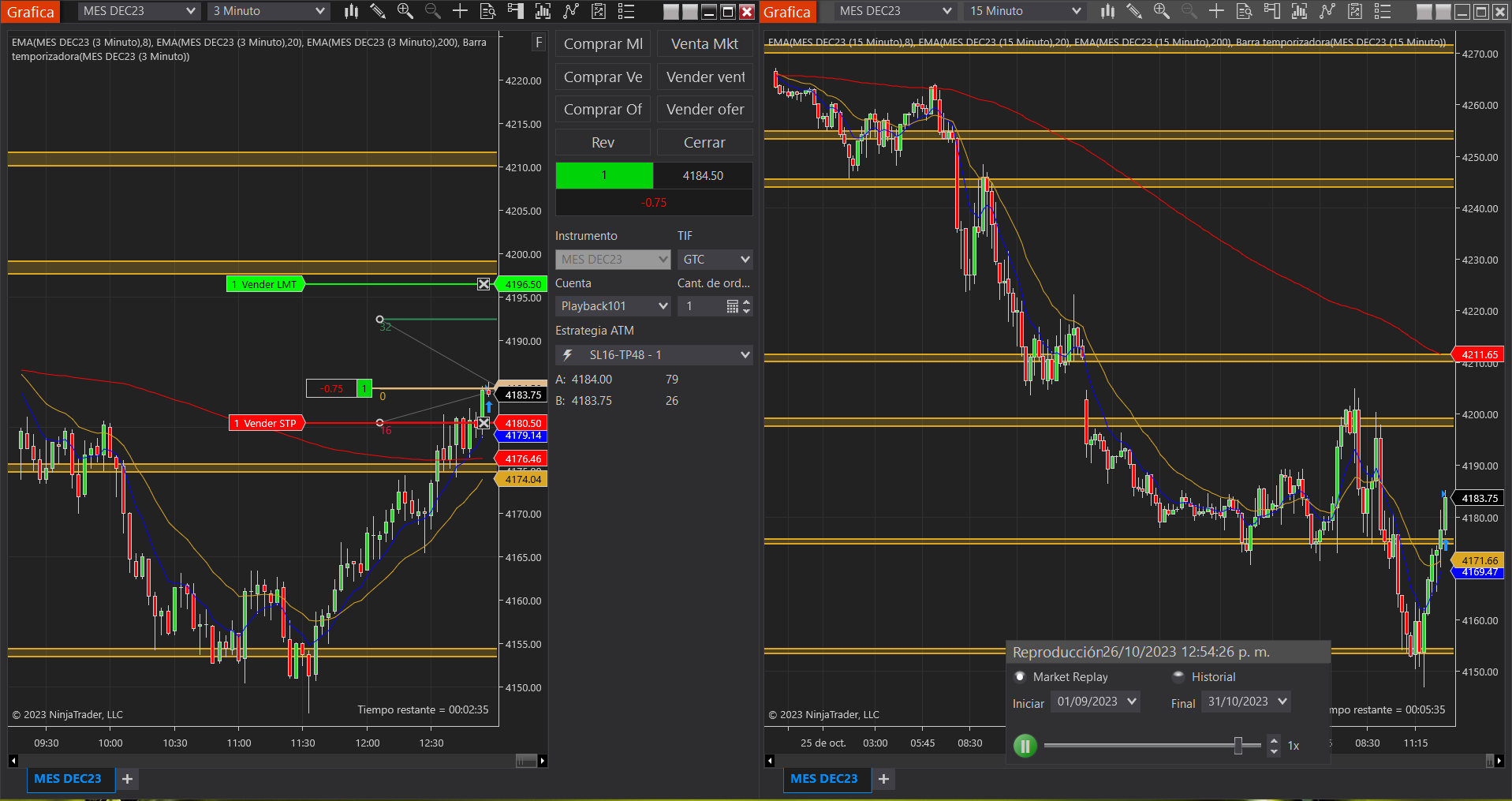The image size is (1512, 801).
Task: Zoom out on the 3 Minuto chart
Action: [432, 11]
